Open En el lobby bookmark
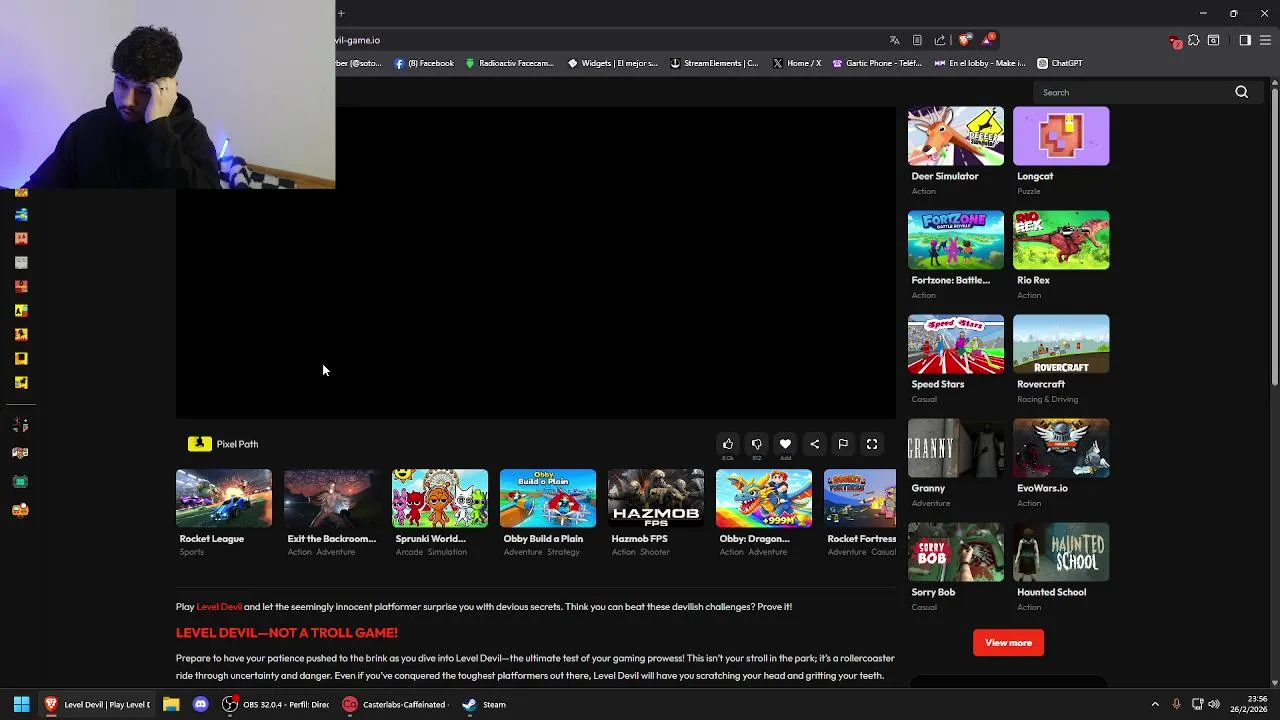1280x720 pixels. [980, 63]
